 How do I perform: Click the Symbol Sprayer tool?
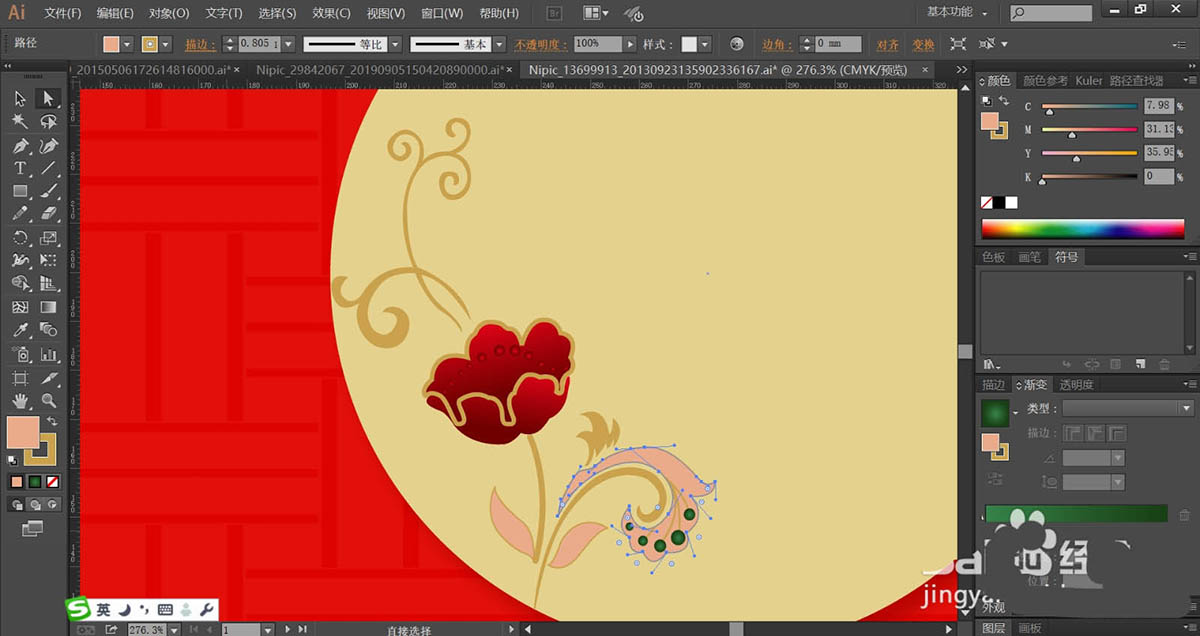tap(20, 354)
